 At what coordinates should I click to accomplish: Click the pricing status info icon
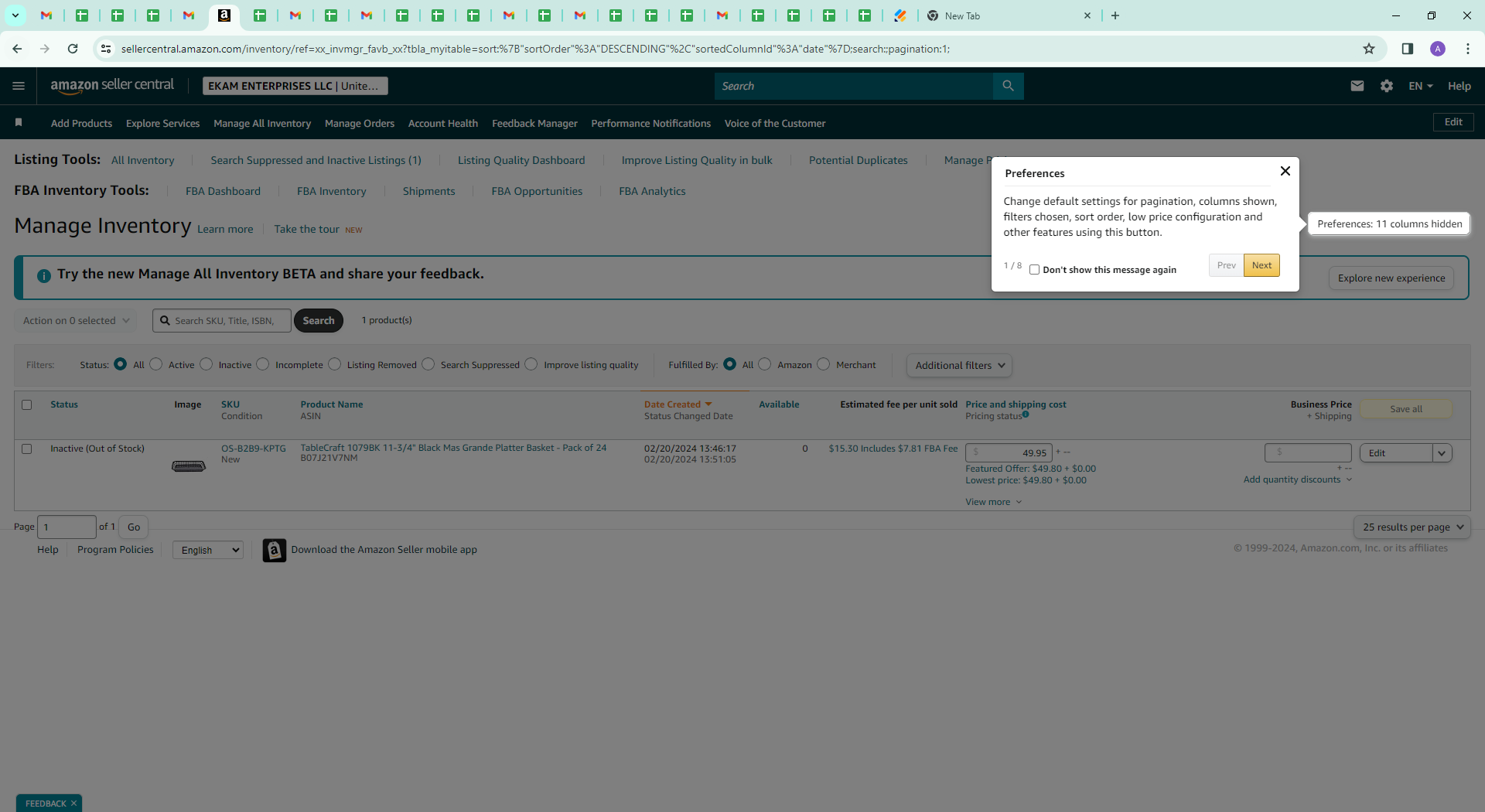coord(1026,415)
